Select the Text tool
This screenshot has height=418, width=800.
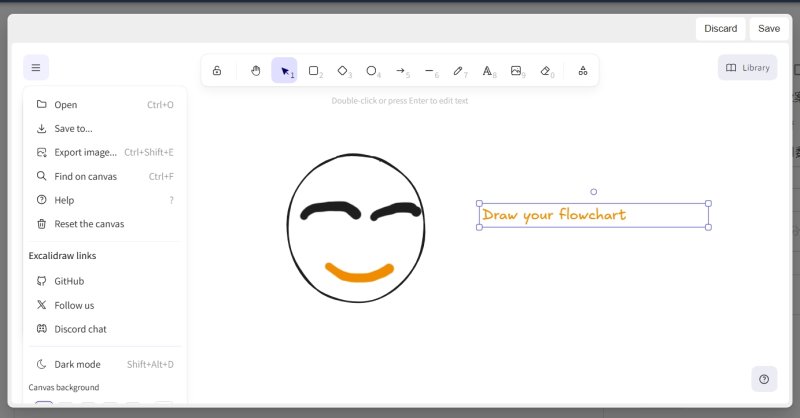(x=487, y=71)
